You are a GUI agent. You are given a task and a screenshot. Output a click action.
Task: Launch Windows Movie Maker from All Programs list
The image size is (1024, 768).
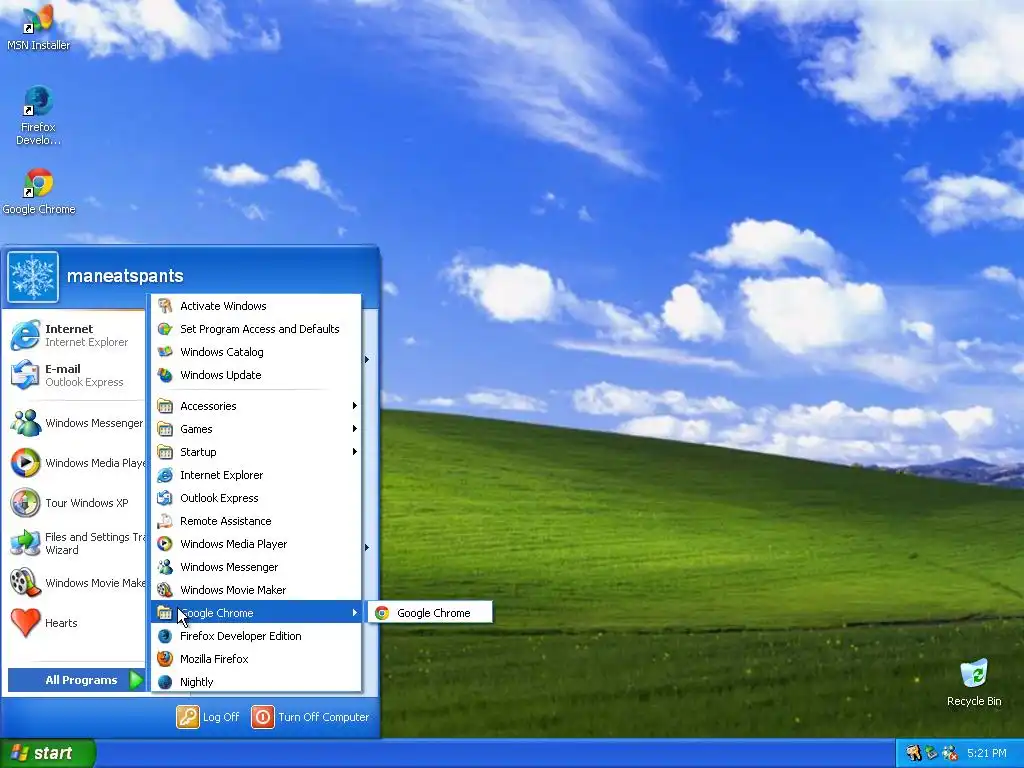pos(257,590)
